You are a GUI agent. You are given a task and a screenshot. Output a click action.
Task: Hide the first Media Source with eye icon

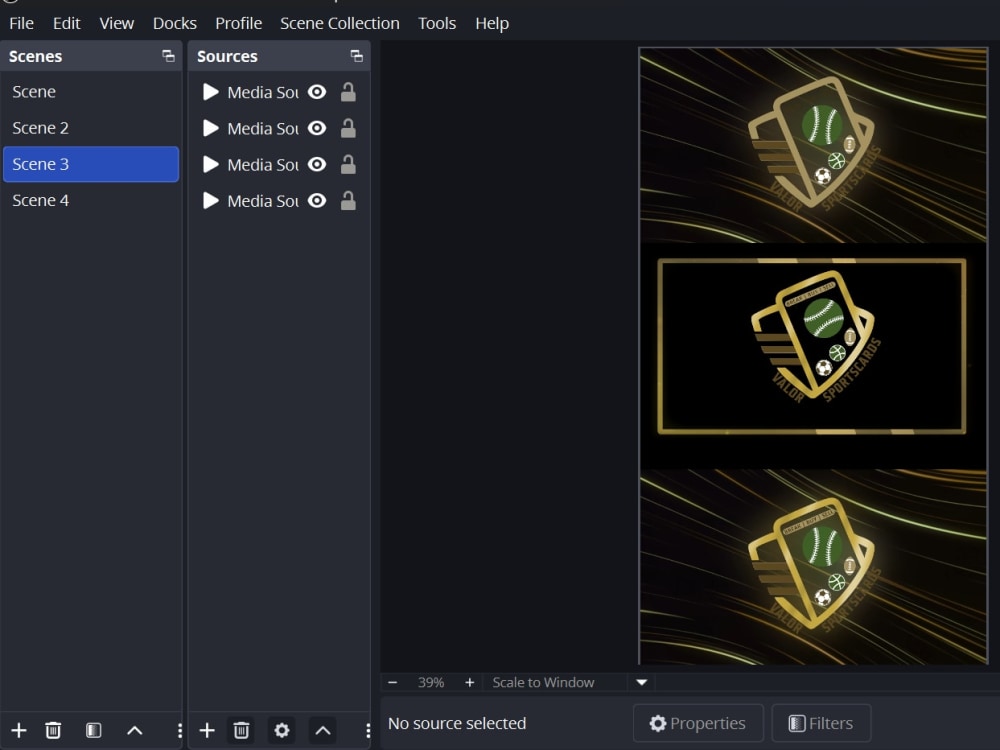click(317, 92)
